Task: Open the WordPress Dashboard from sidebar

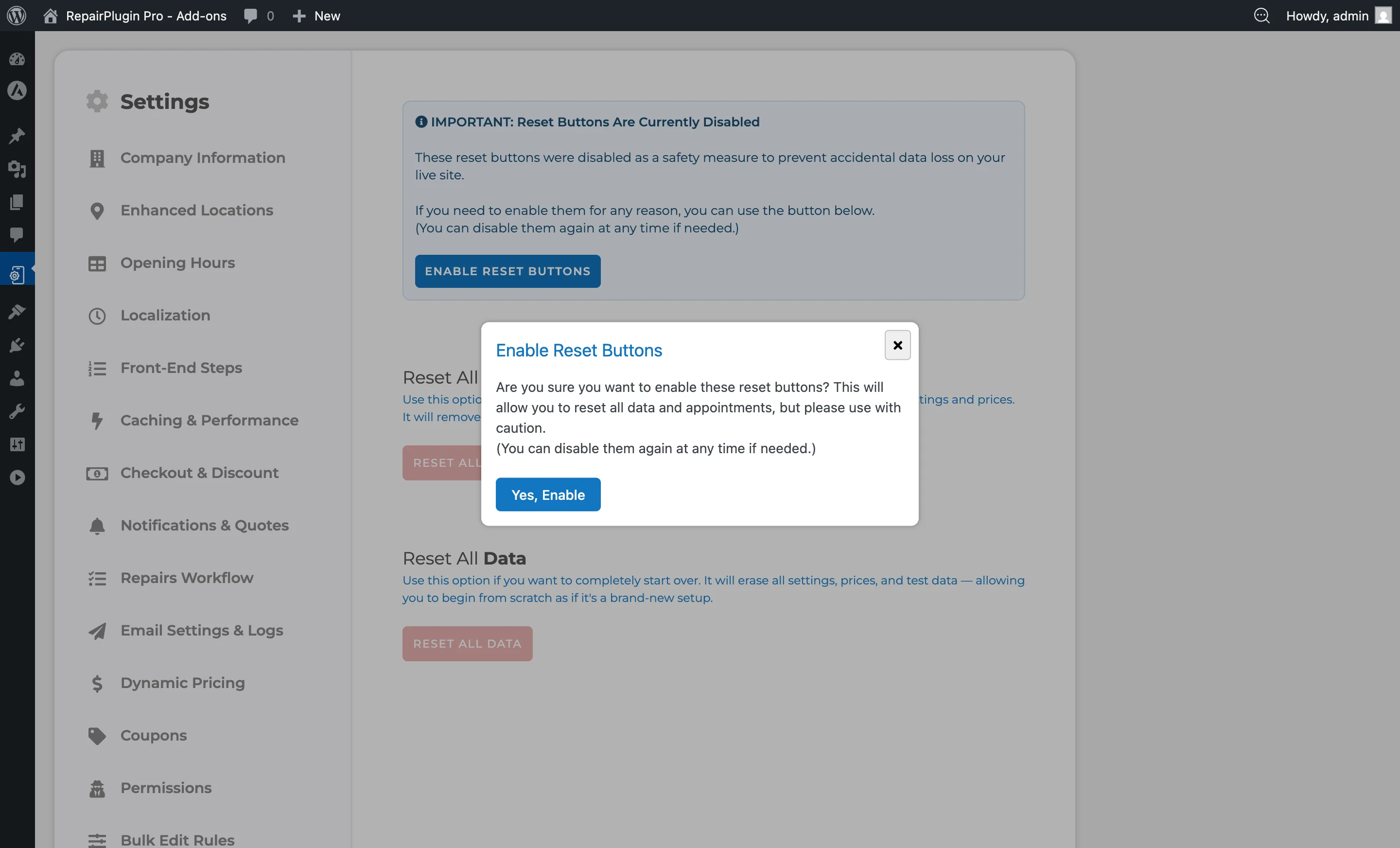Action: 17,59
